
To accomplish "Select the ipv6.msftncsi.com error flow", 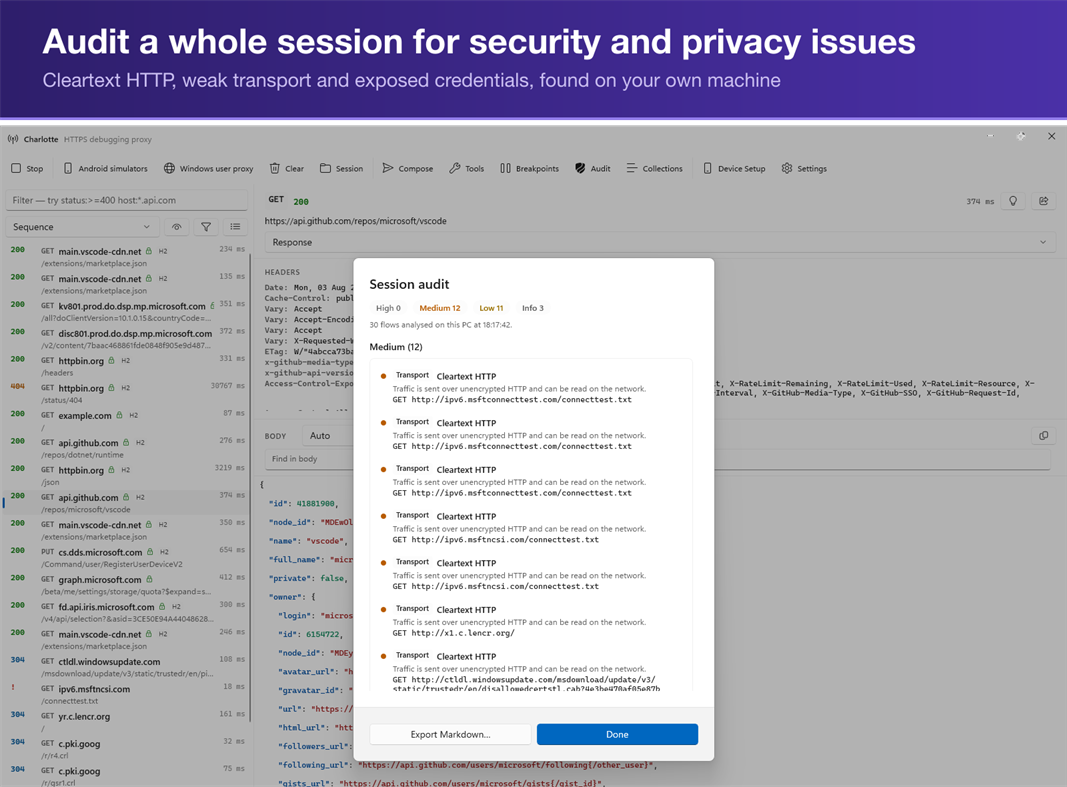I will pos(127,694).
